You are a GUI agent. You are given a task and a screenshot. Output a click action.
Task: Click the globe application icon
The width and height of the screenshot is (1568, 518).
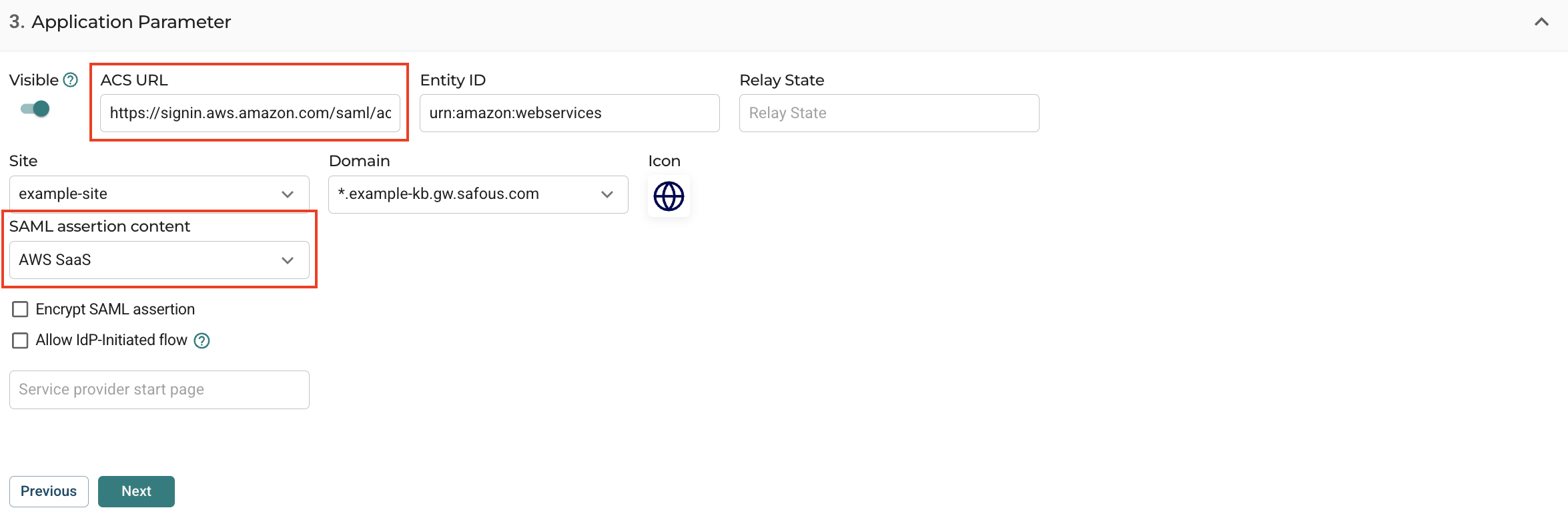(669, 196)
